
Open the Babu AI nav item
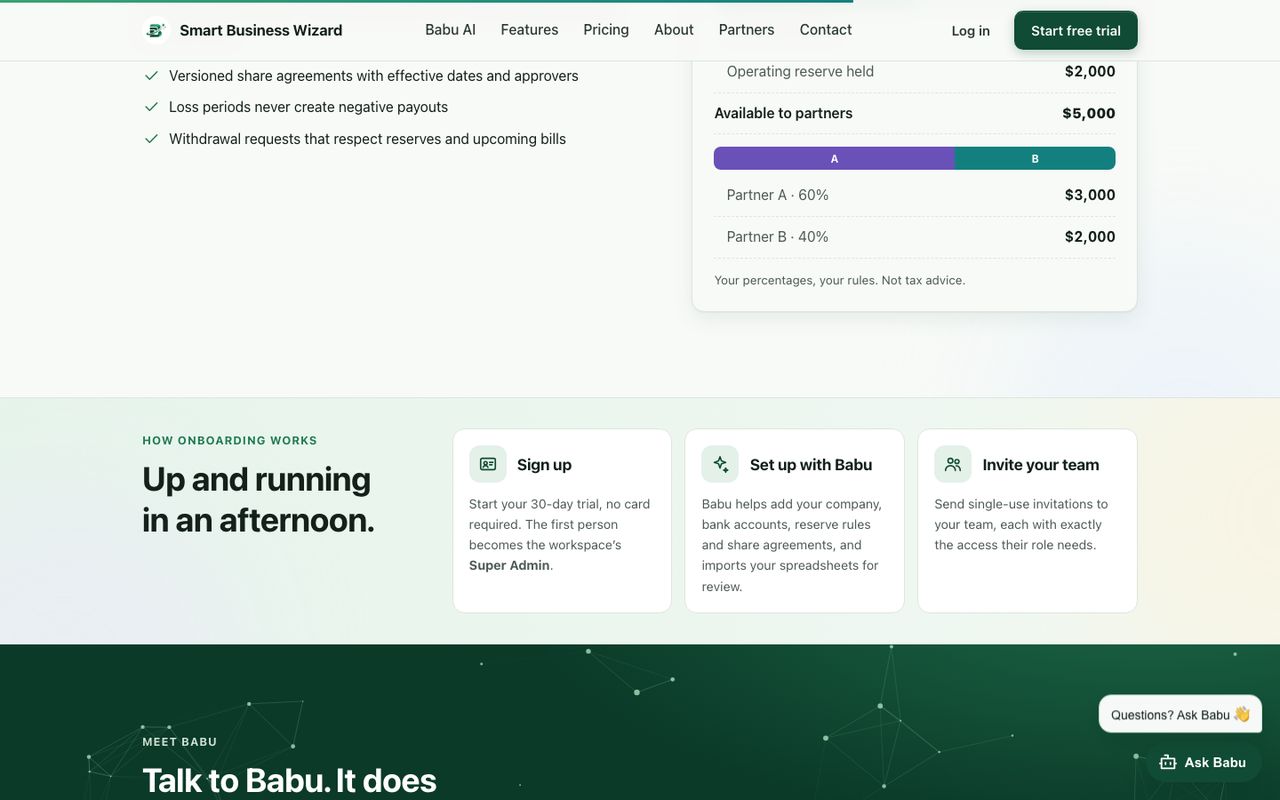[x=450, y=30]
